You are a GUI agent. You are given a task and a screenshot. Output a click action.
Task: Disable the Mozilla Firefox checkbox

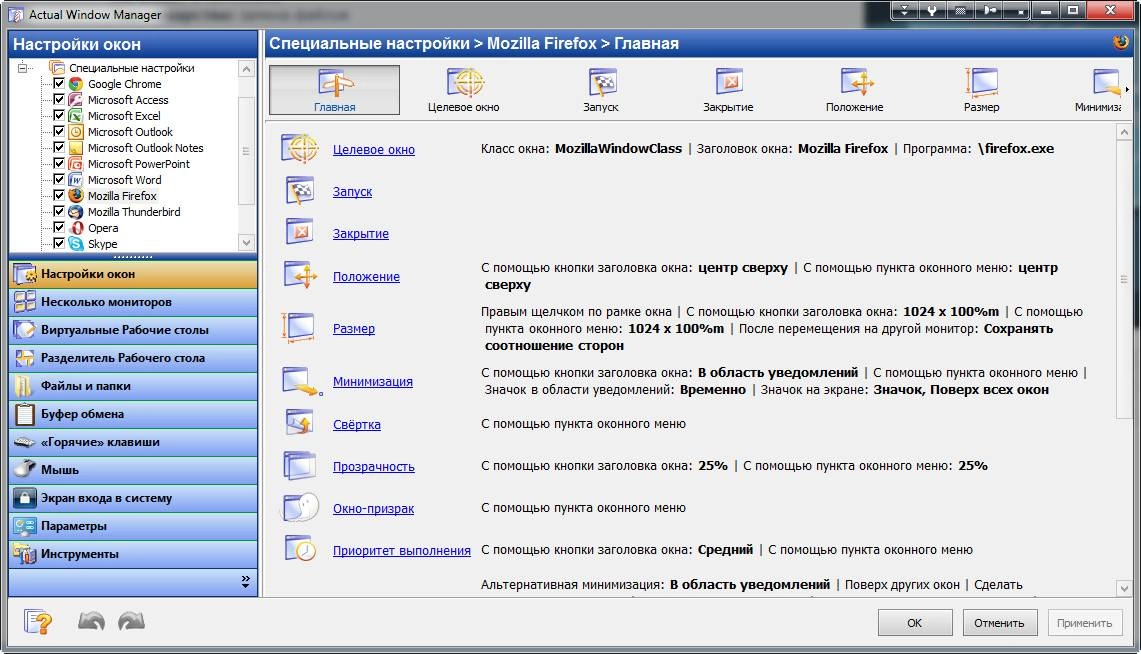[59, 195]
